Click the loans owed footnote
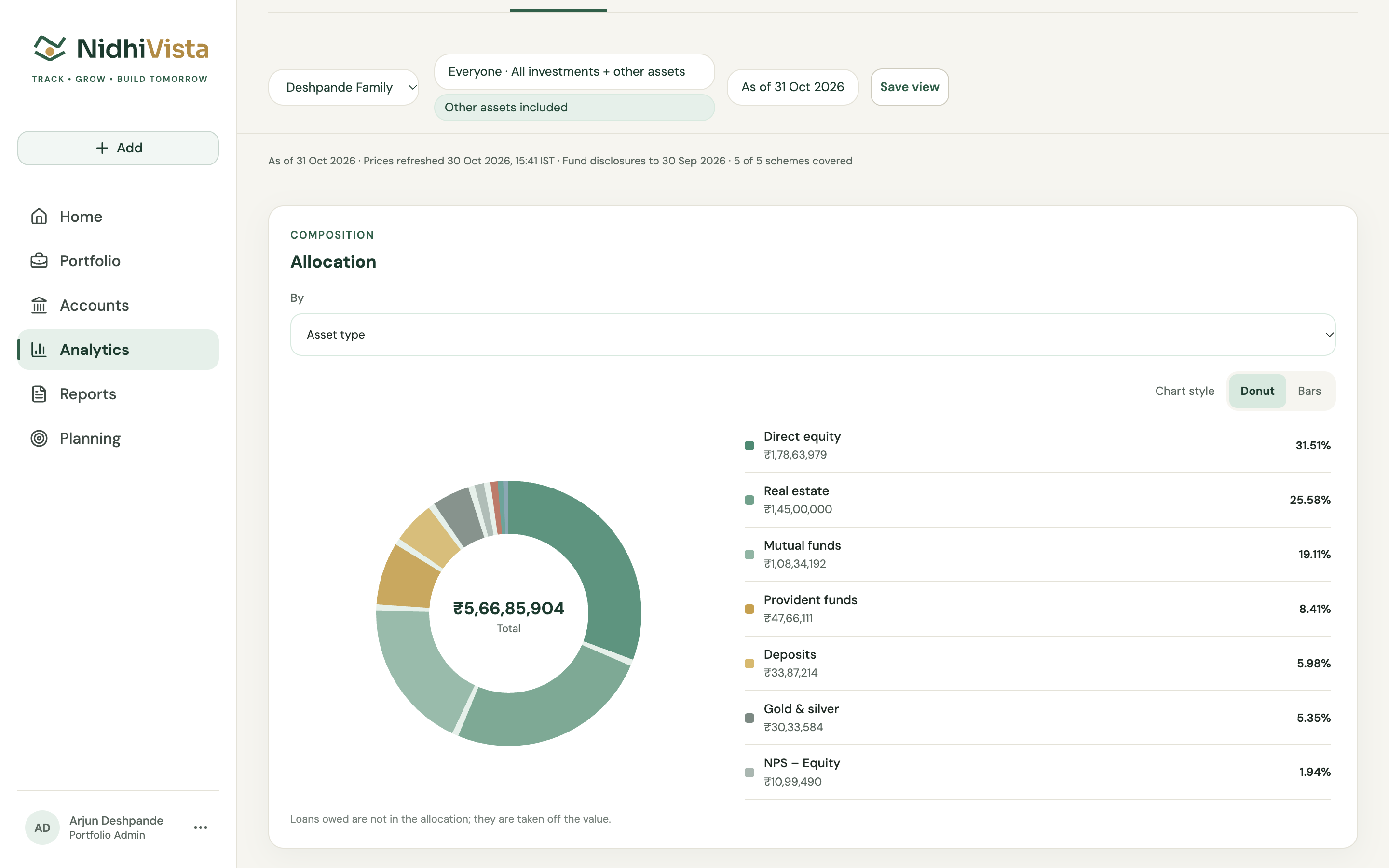1389x868 pixels. tap(450, 819)
